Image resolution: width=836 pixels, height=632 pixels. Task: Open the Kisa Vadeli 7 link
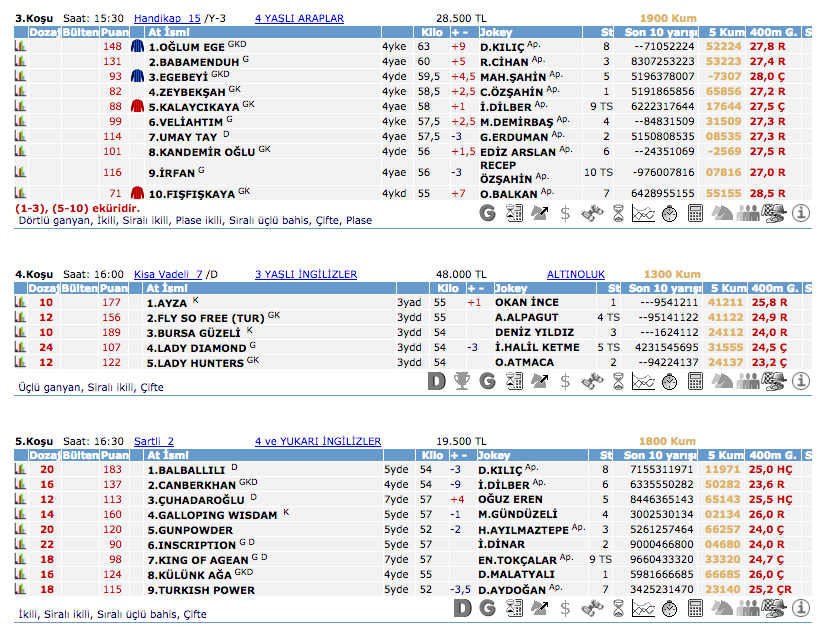(169, 274)
